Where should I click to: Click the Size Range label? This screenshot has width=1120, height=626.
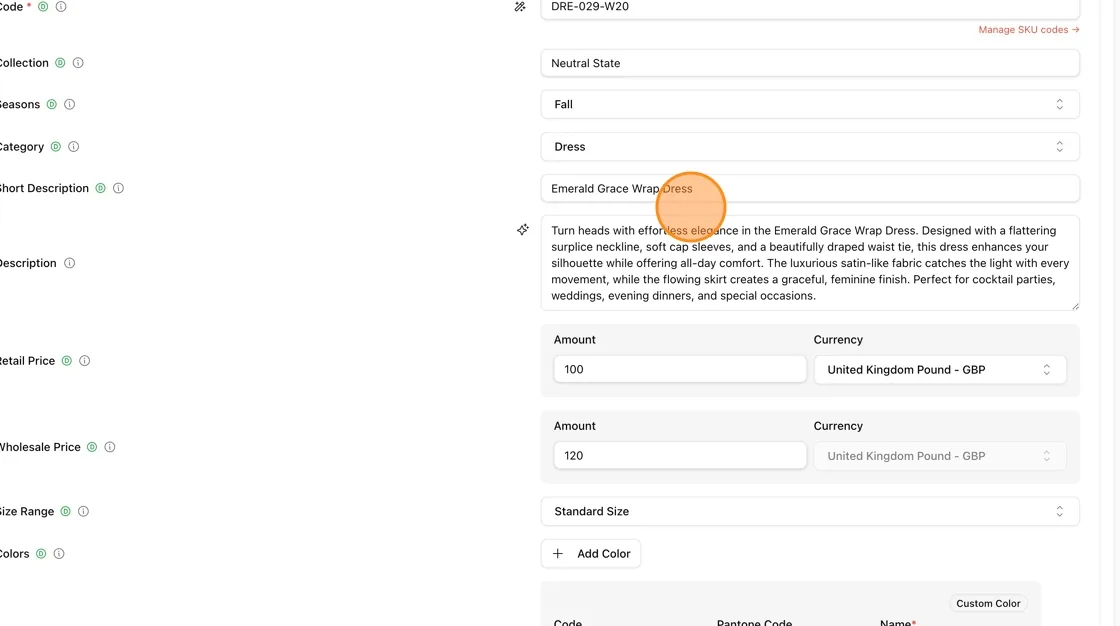[x=27, y=511]
